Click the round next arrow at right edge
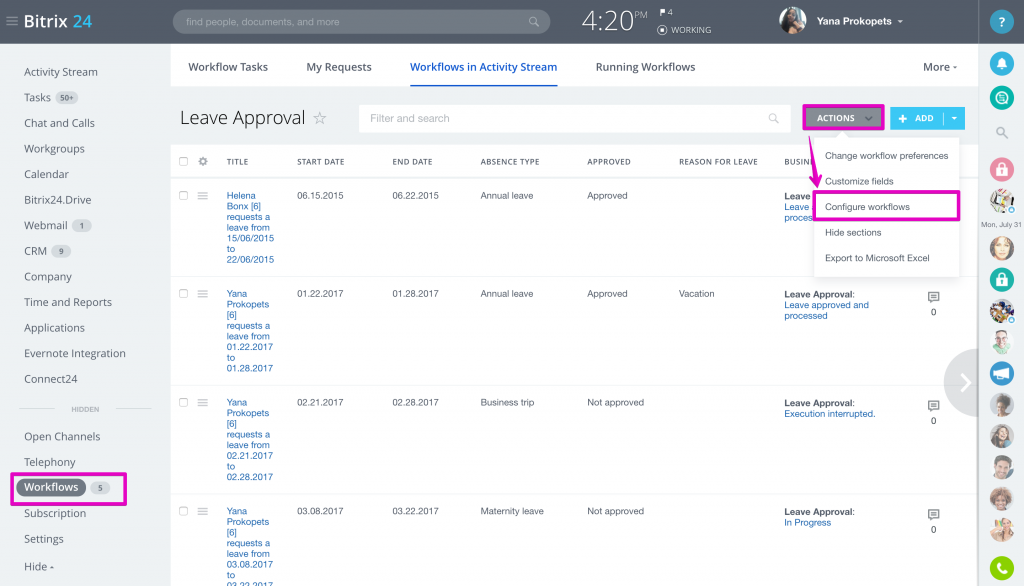The height and width of the screenshot is (586, 1024). (962, 382)
